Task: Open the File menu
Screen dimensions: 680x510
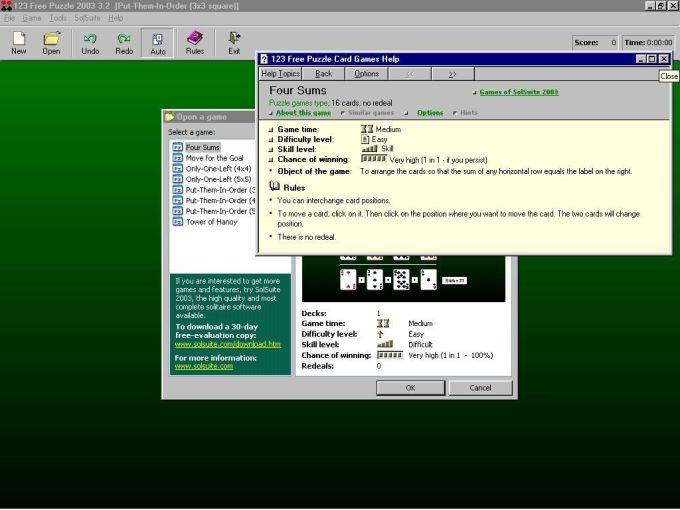Action: tap(9, 18)
